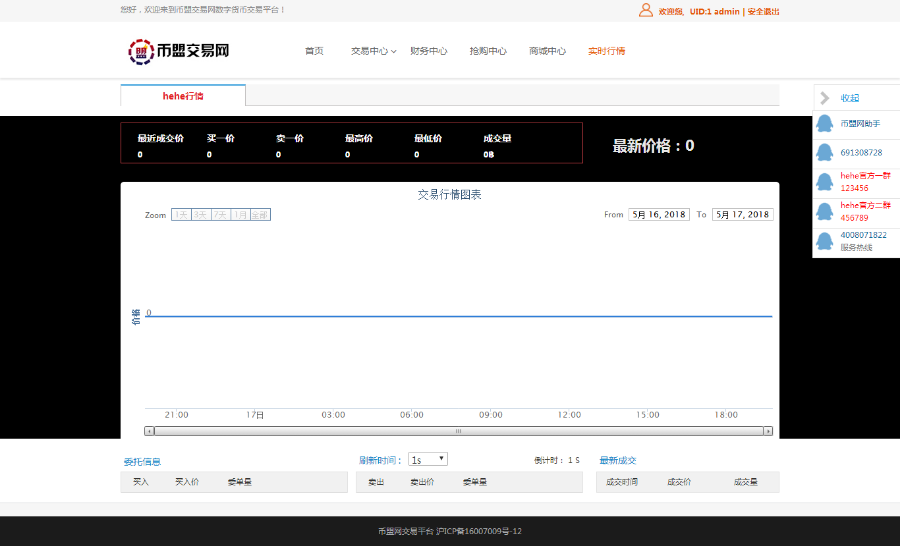The image size is (900, 546).
Task: Click the 691308728 contact number
Action: 861,153
